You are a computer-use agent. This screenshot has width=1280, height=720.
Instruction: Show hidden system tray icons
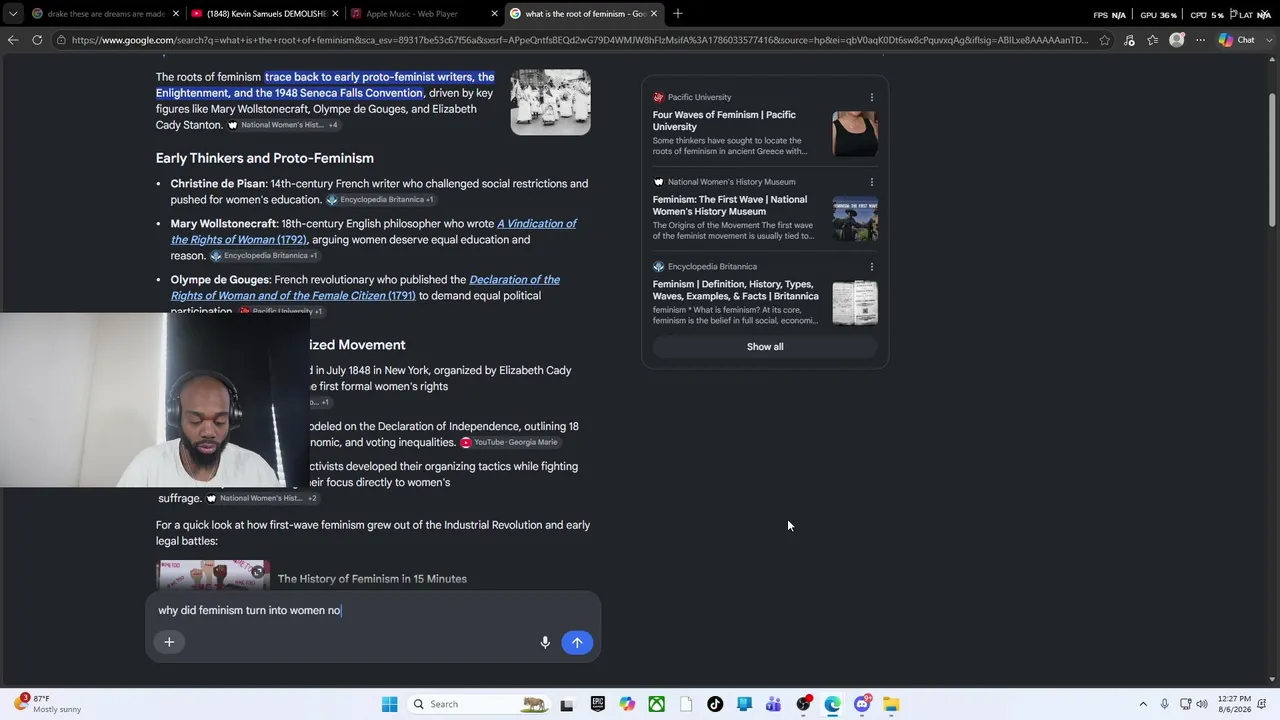pos(1143,704)
